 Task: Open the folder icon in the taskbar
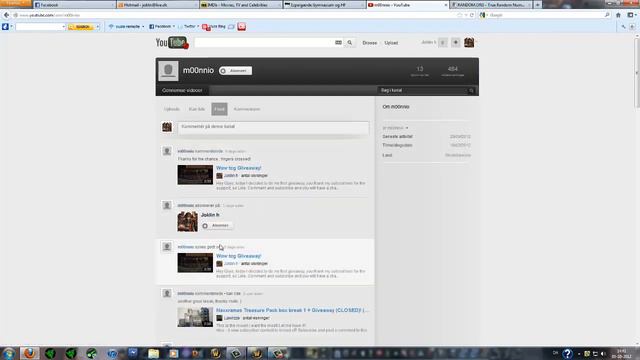pos(153,353)
